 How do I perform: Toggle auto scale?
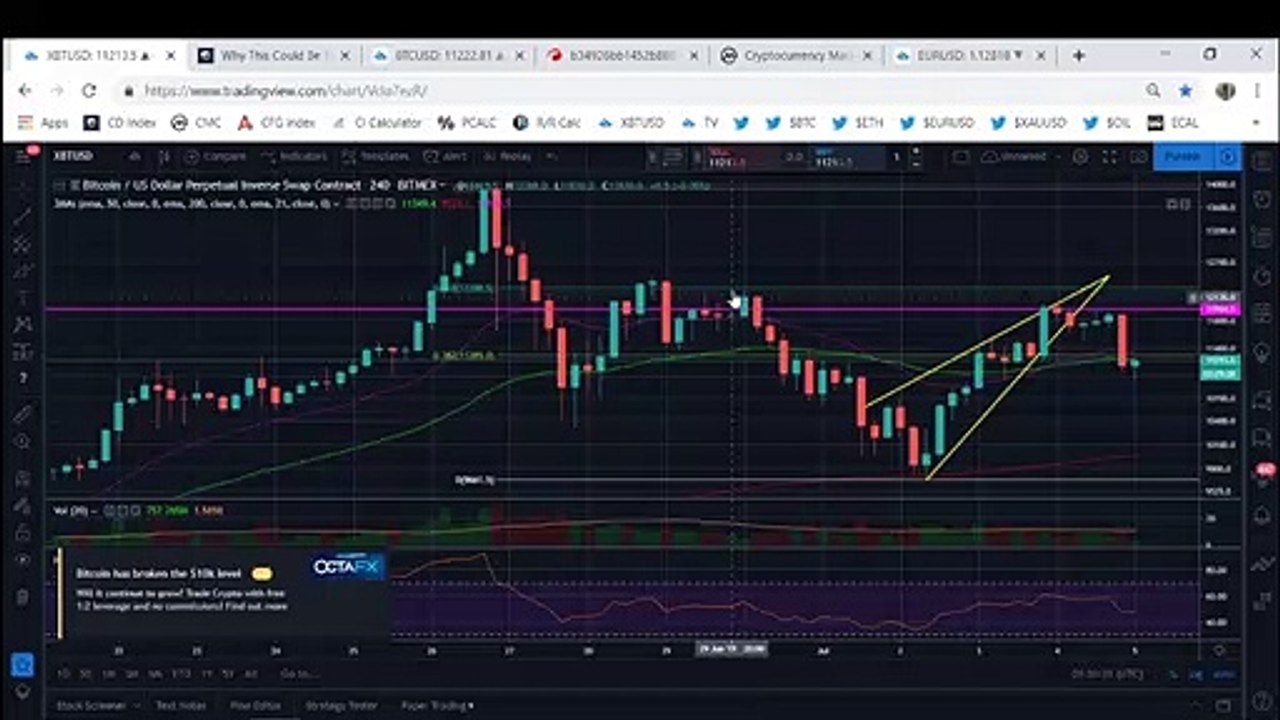1224,674
